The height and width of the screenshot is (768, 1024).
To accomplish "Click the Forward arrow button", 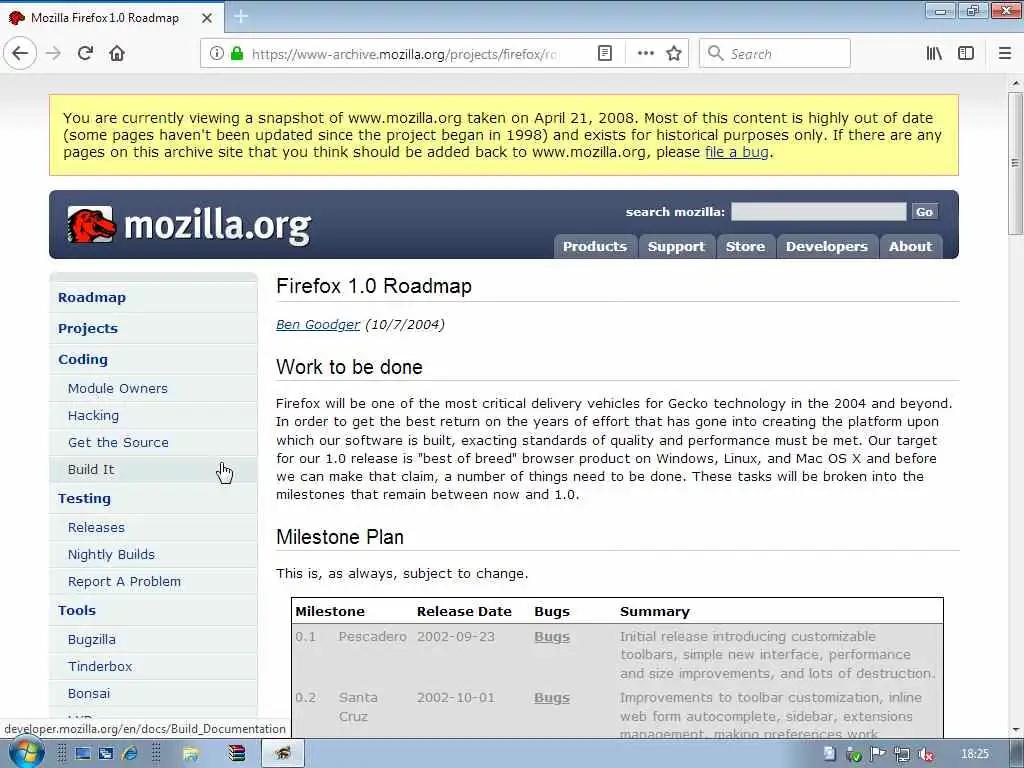I will 54,54.
